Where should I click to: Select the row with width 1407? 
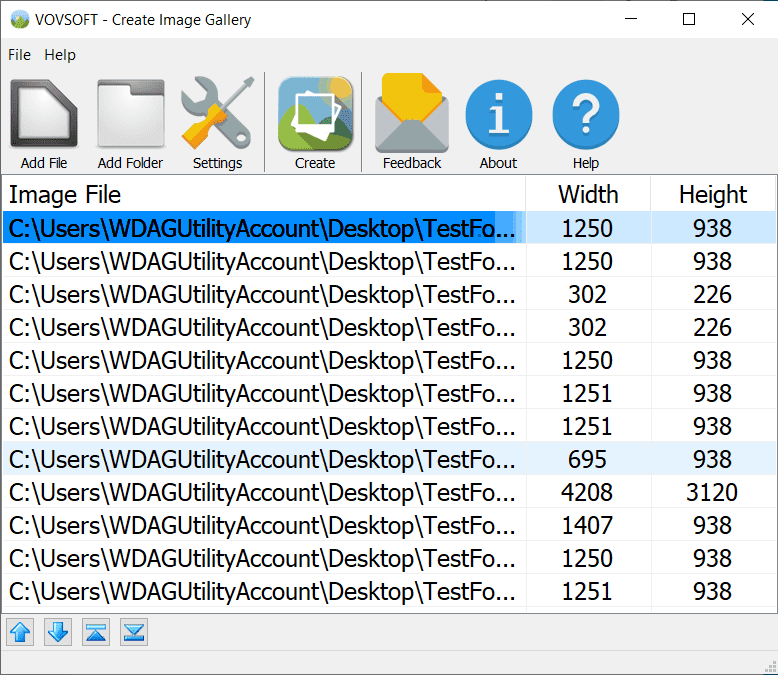[389, 525]
